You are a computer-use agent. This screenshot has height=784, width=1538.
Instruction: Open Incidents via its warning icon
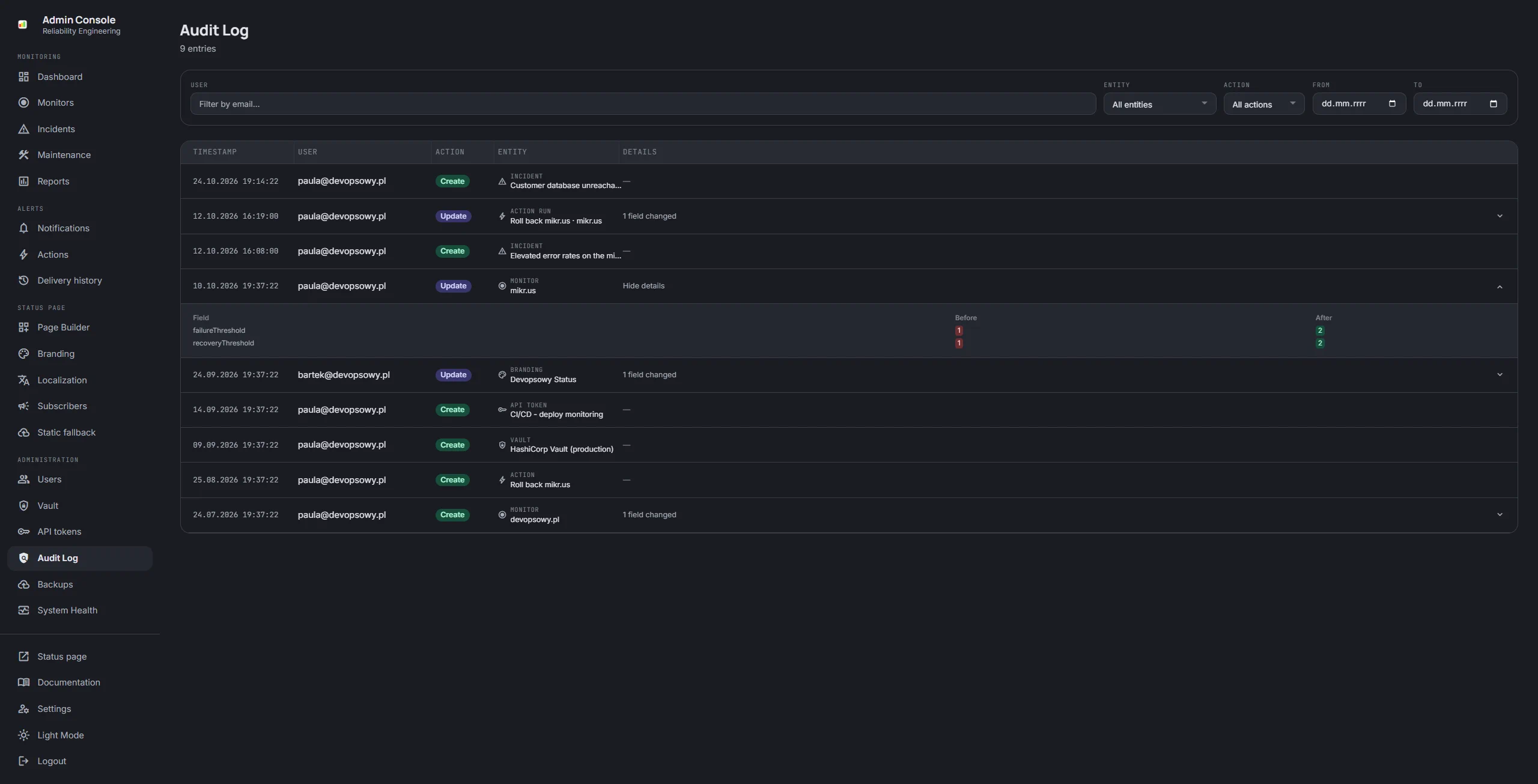point(23,129)
